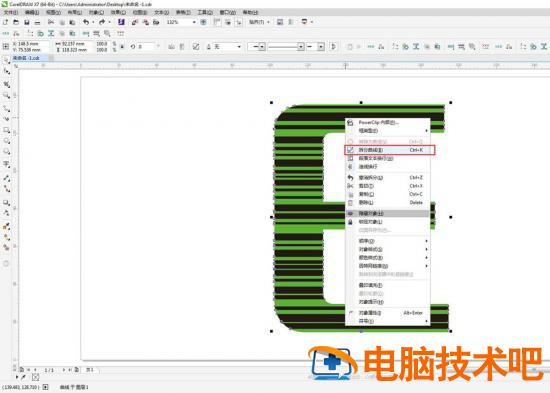Screen dimensions: 550x393
Task: Open the Edit menu in menu bar
Action: 32,12
